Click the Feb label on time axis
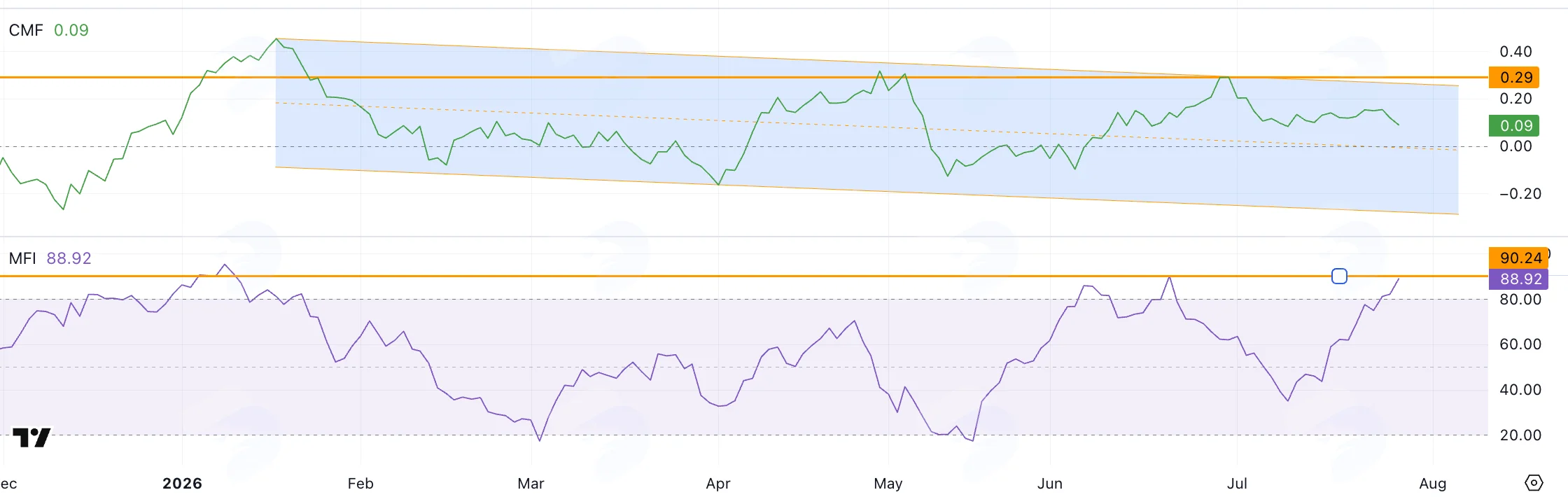 pos(360,484)
